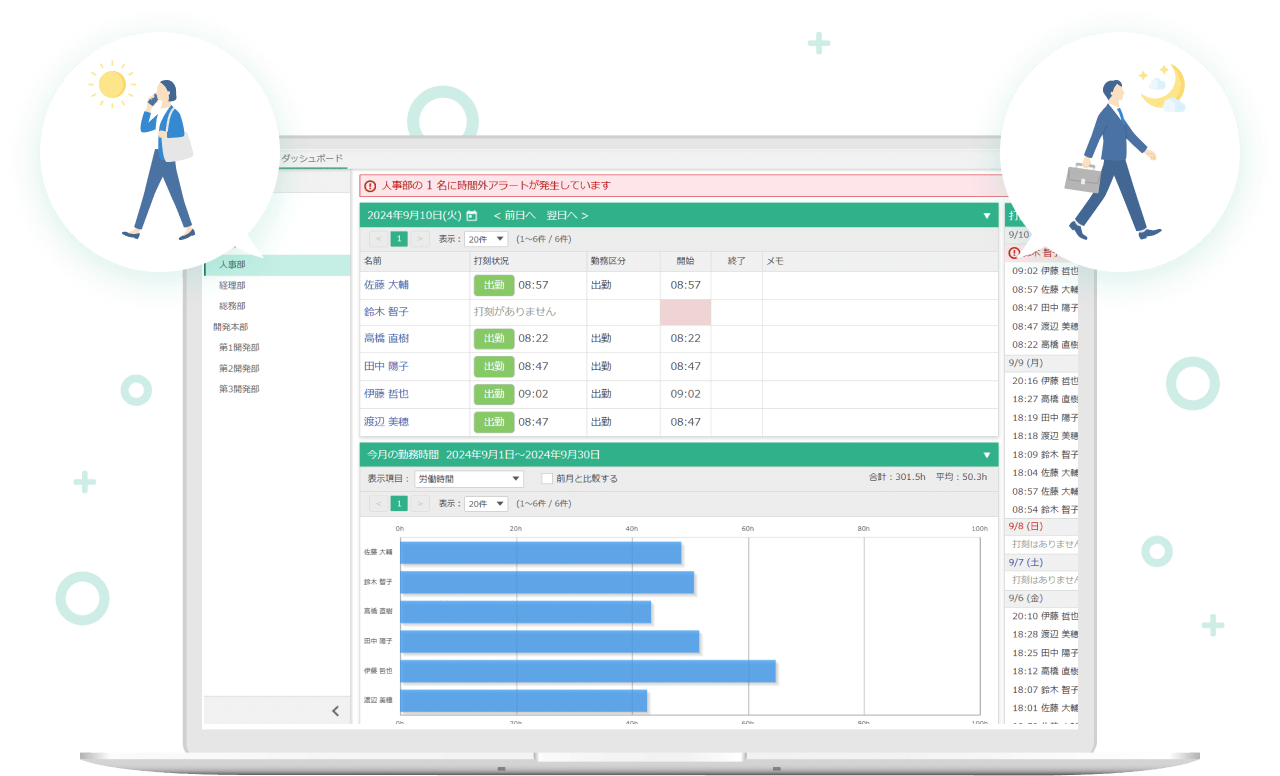Open the 20件 display count dropdown in attendance table

click(x=486, y=239)
